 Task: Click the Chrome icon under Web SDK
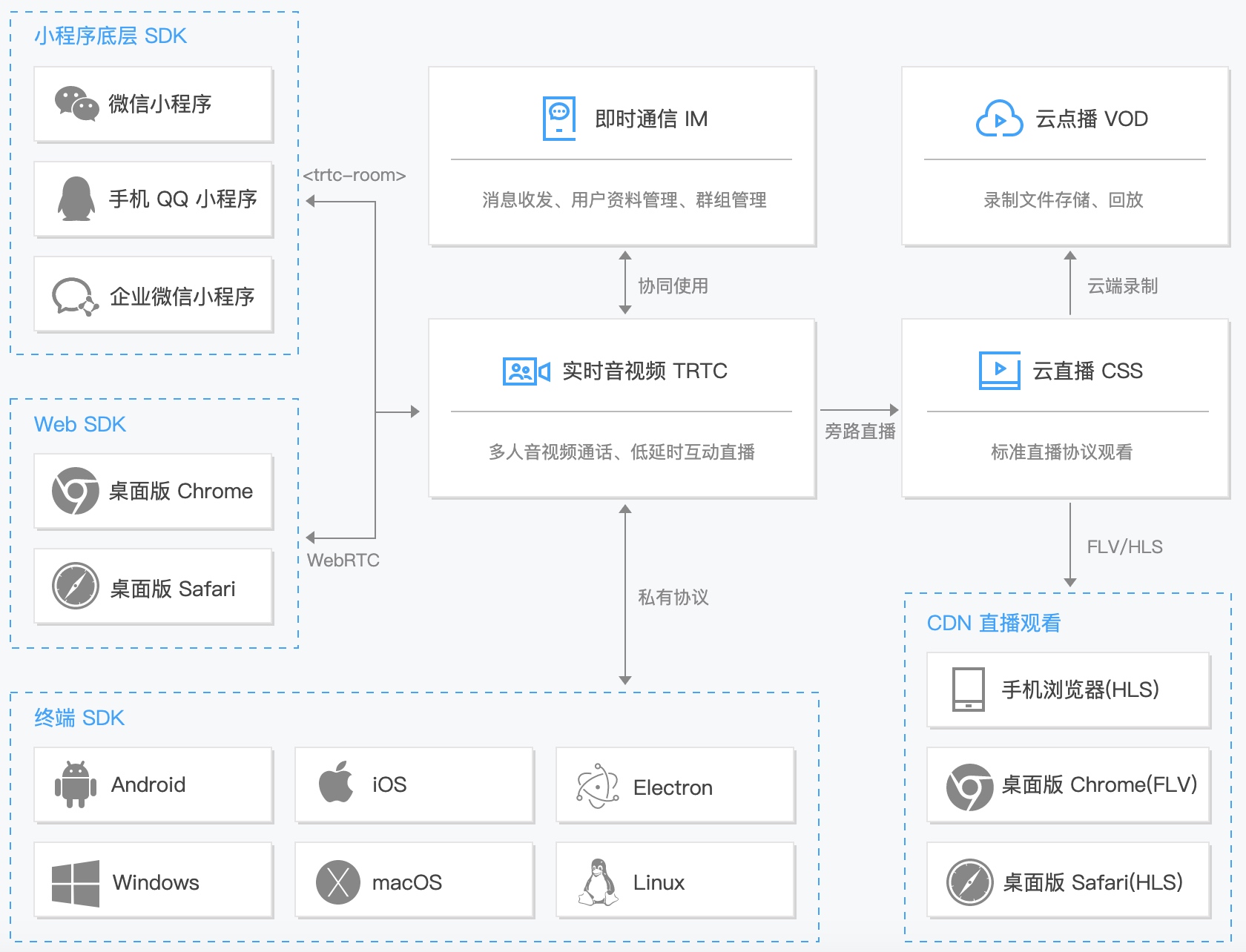point(76,491)
